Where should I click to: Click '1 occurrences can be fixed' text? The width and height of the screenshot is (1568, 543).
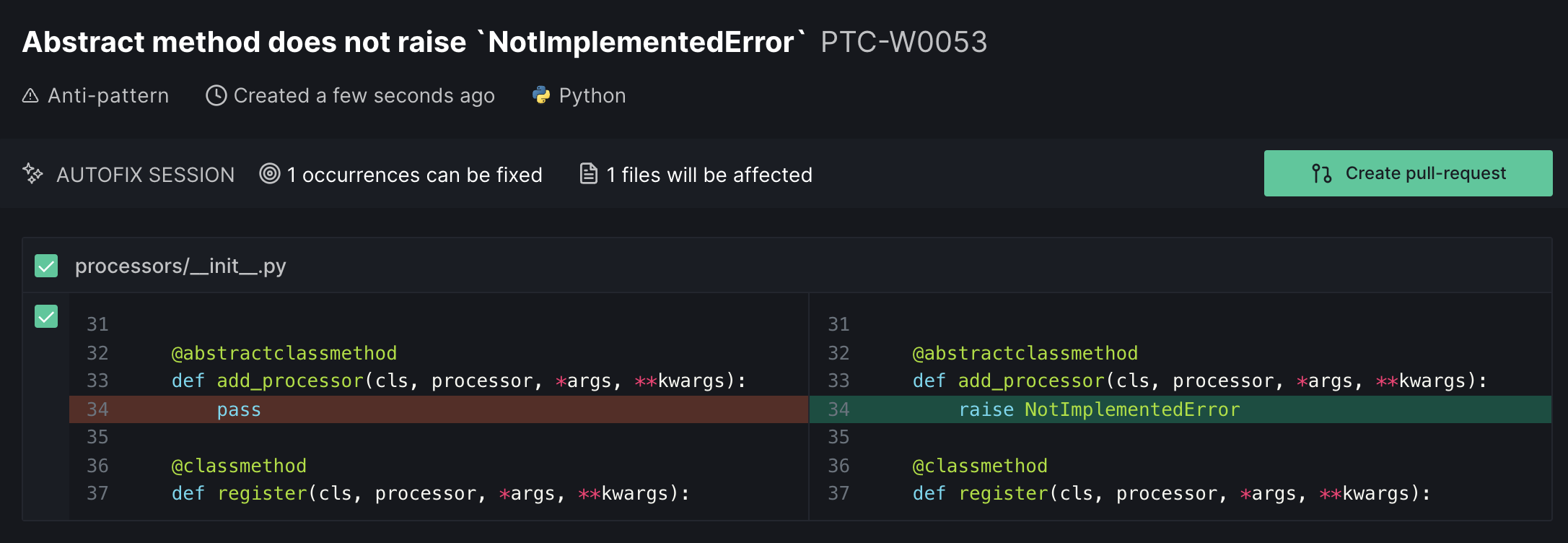pos(414,175)
